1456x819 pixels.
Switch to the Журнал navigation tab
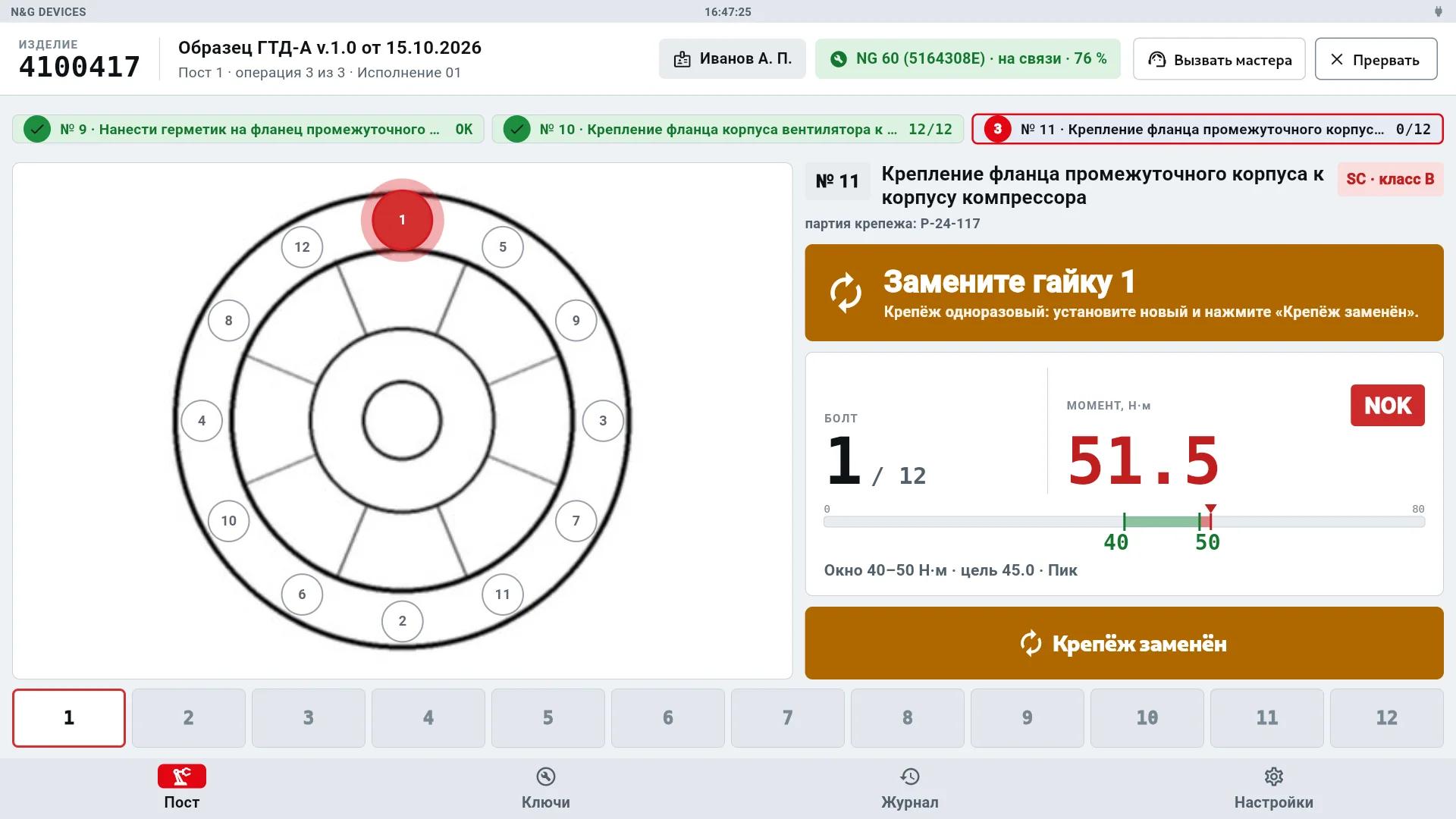pyautogui.click(x=910, y=789)
